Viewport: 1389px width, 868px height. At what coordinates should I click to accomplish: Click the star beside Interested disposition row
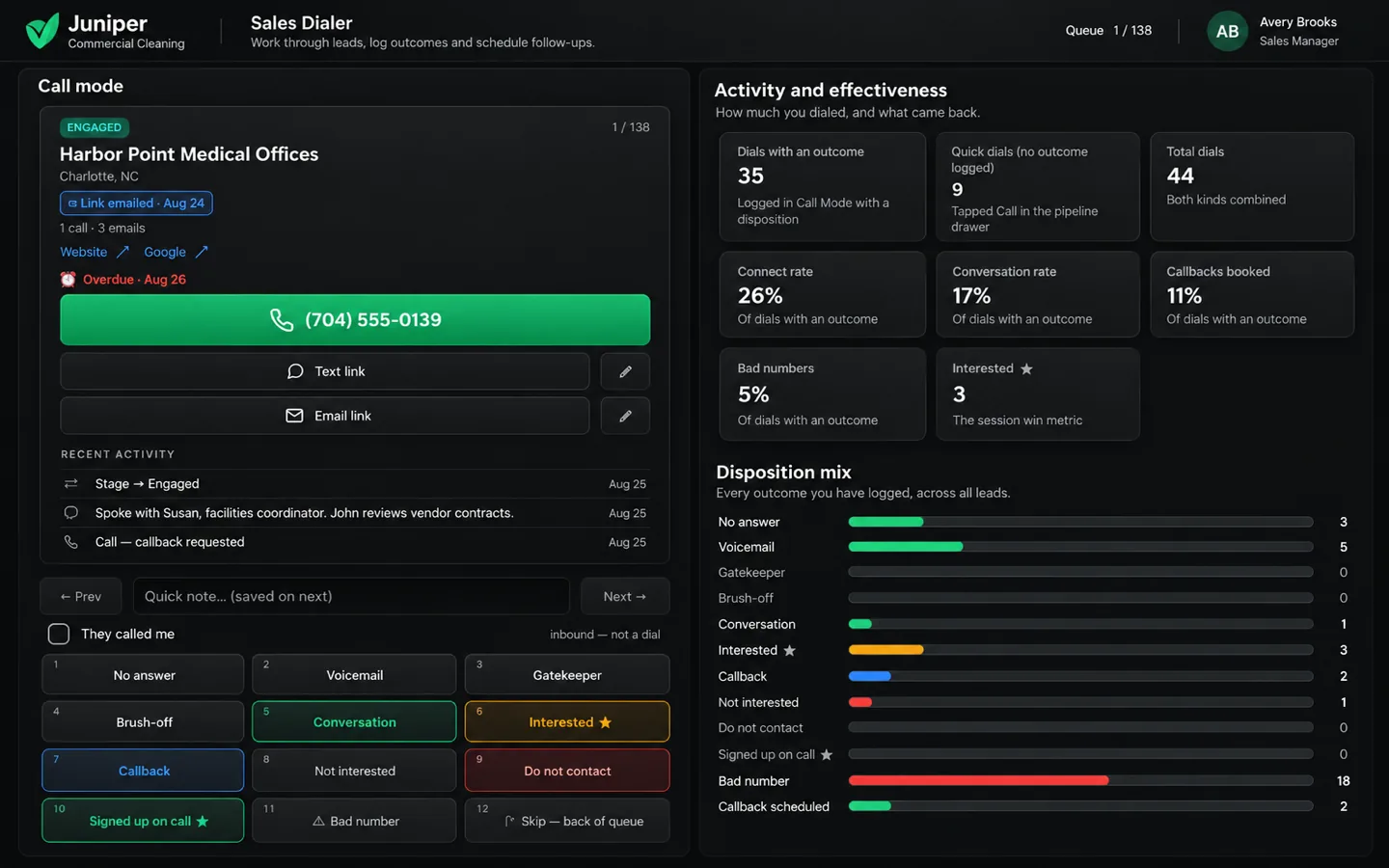click(789, 651)
